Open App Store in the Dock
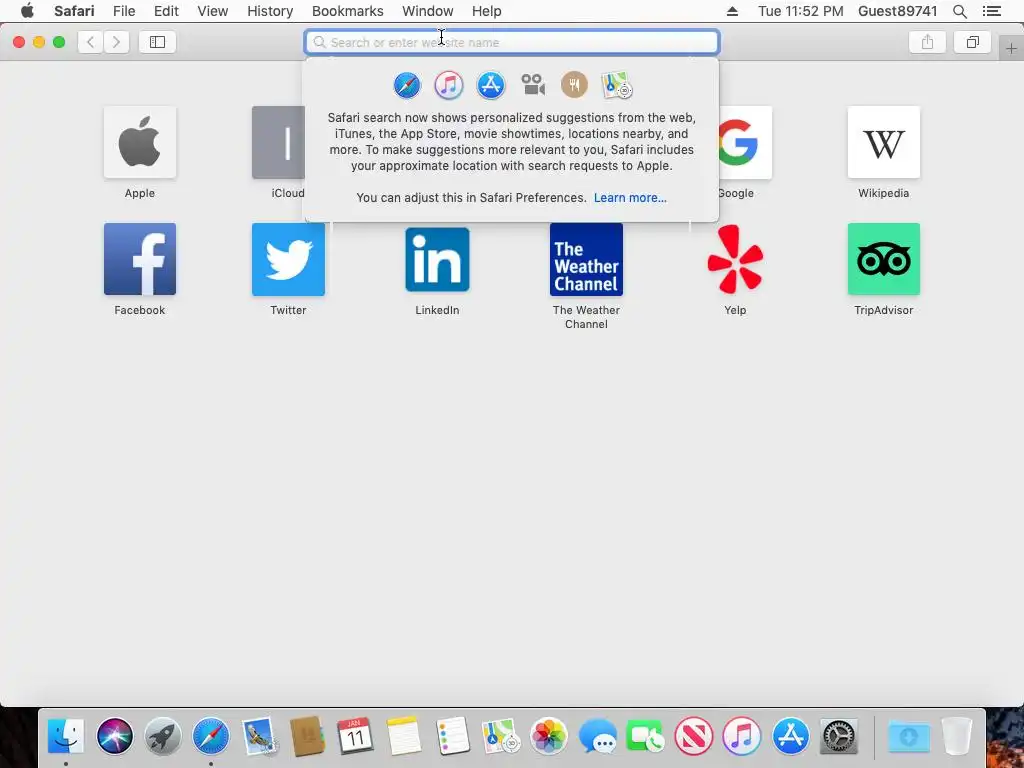The image size is (1024, 768). click(x=790, y=736)
